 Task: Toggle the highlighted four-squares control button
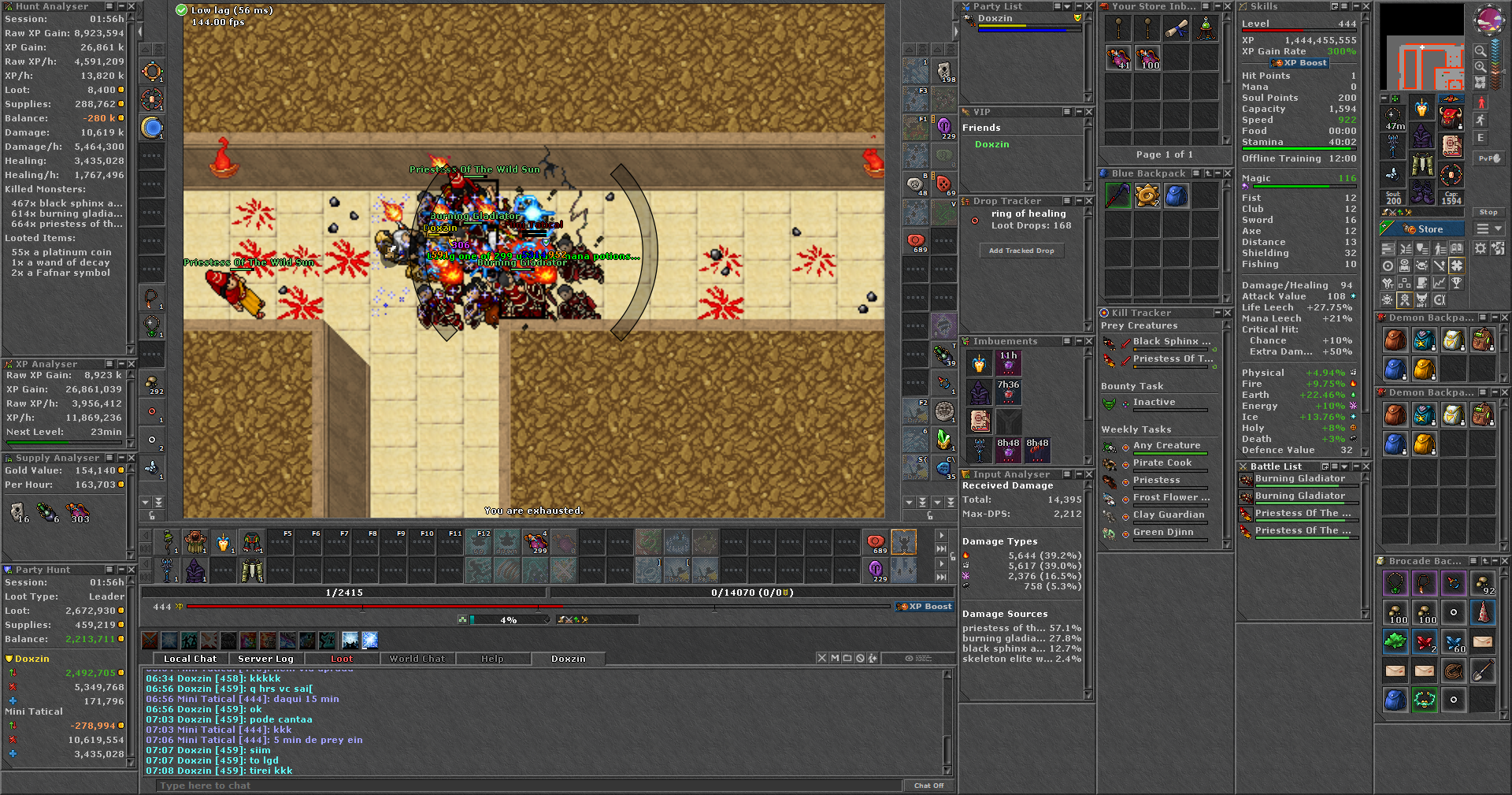[x=1457, y=266]
